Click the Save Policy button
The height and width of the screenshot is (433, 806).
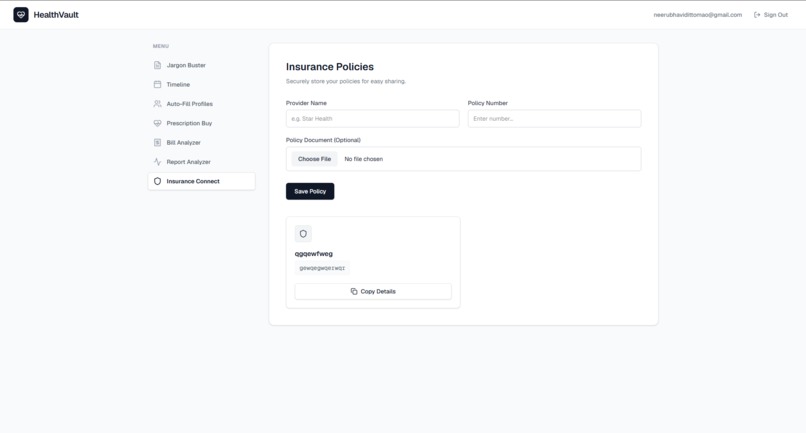pos(310,191)
